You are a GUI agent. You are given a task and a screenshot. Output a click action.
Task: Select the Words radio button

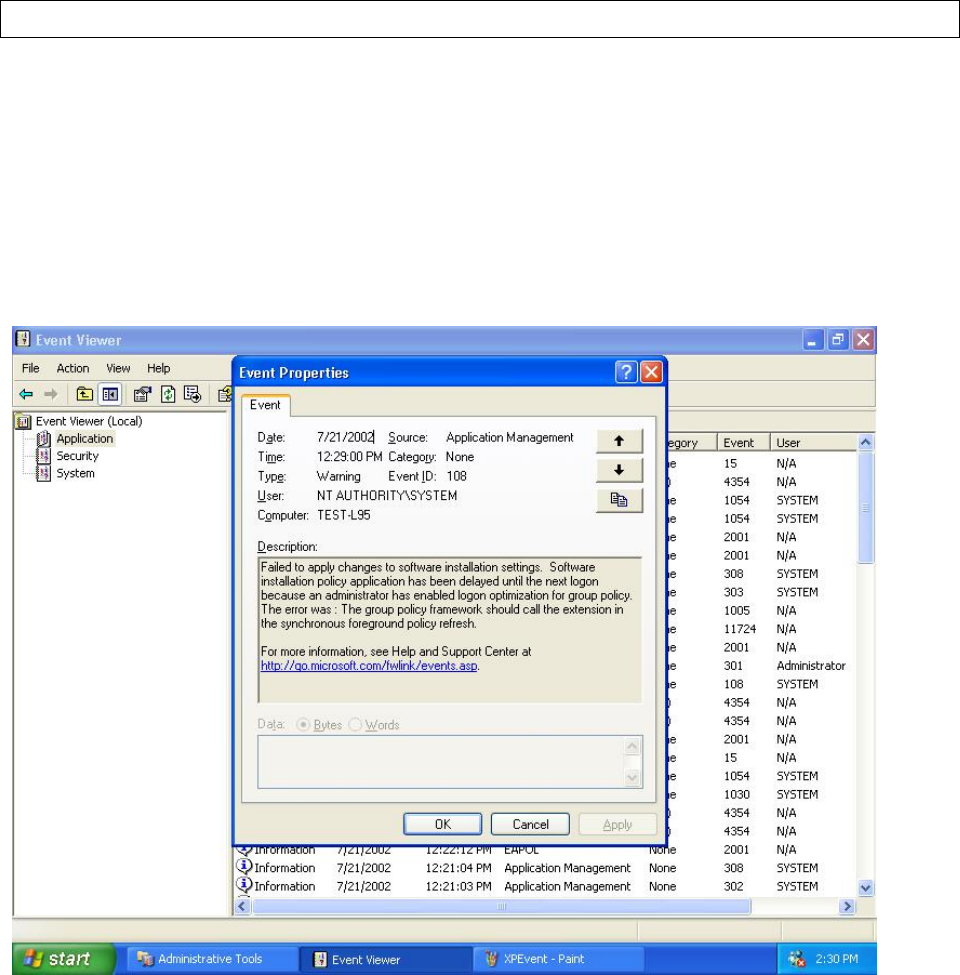(355, 725)
